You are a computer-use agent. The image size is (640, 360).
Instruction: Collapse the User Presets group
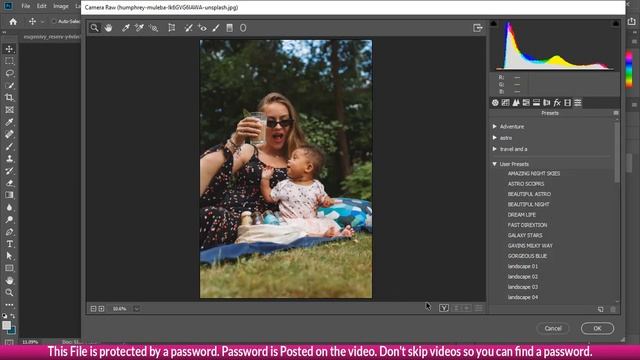[495, 164]
